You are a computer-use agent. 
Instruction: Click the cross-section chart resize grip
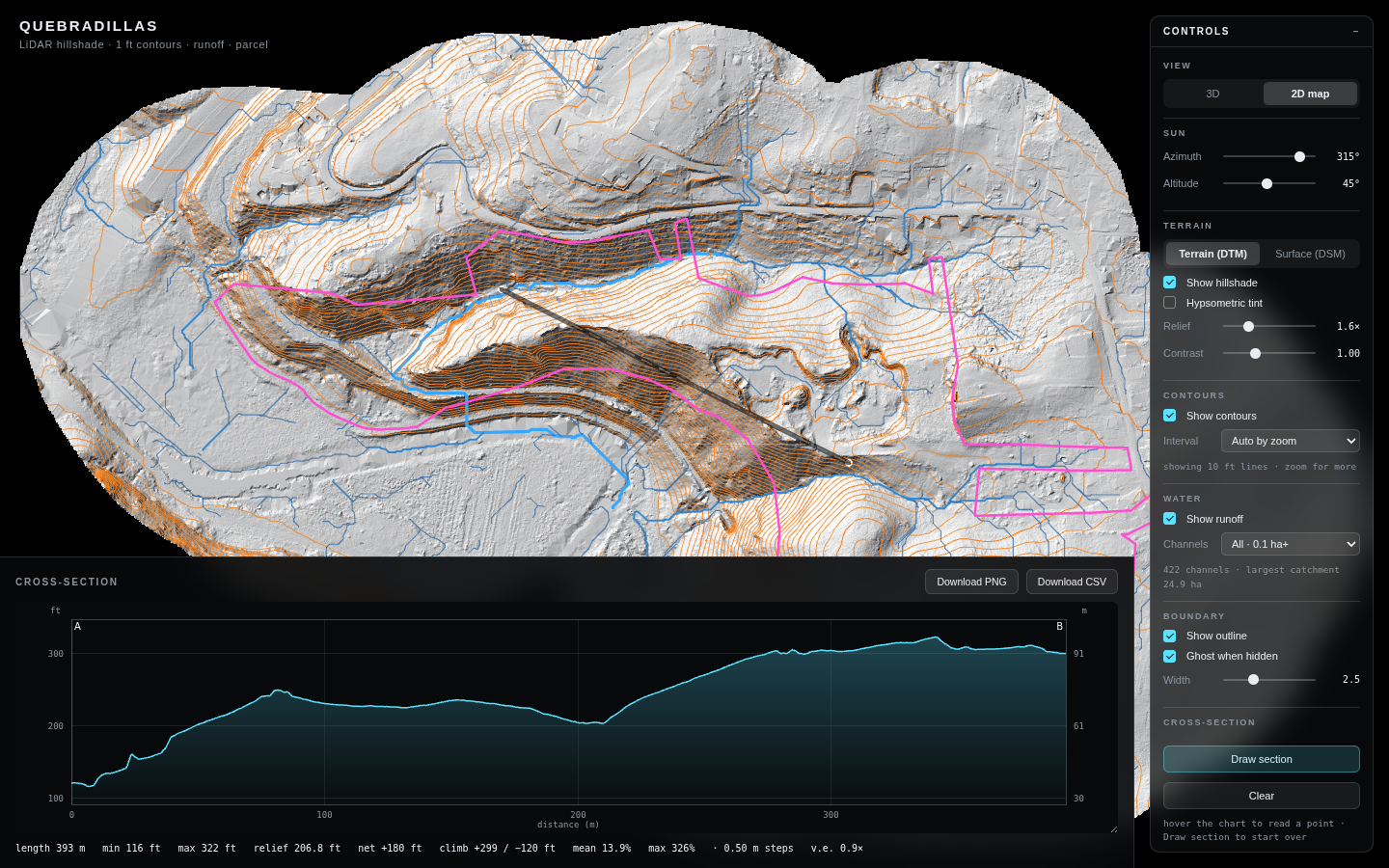[1113, 828]
